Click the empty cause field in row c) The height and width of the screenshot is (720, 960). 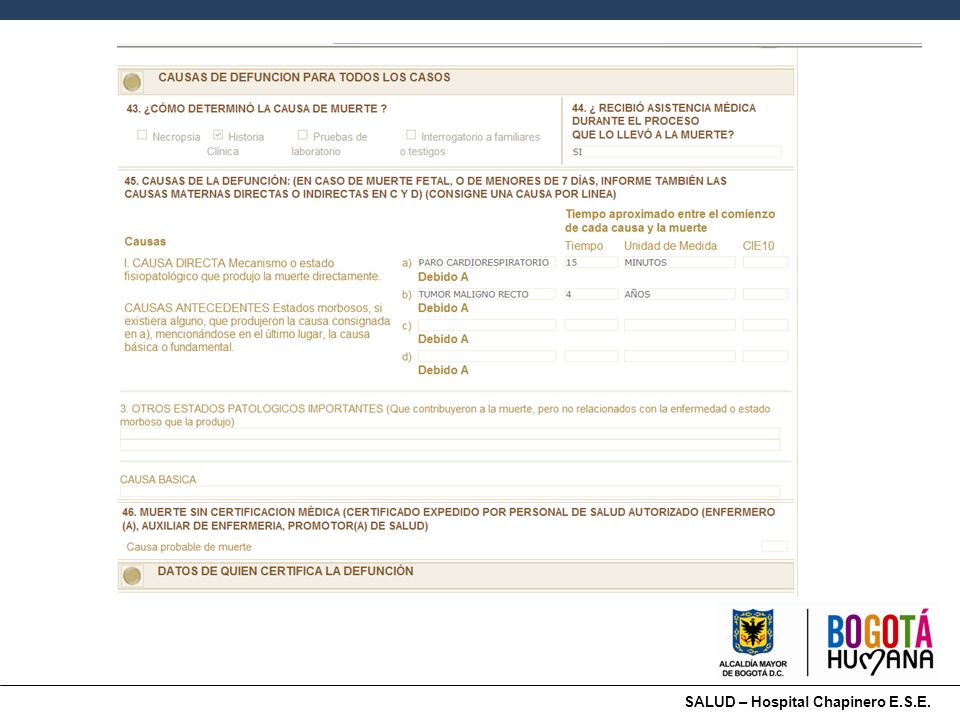486,325
